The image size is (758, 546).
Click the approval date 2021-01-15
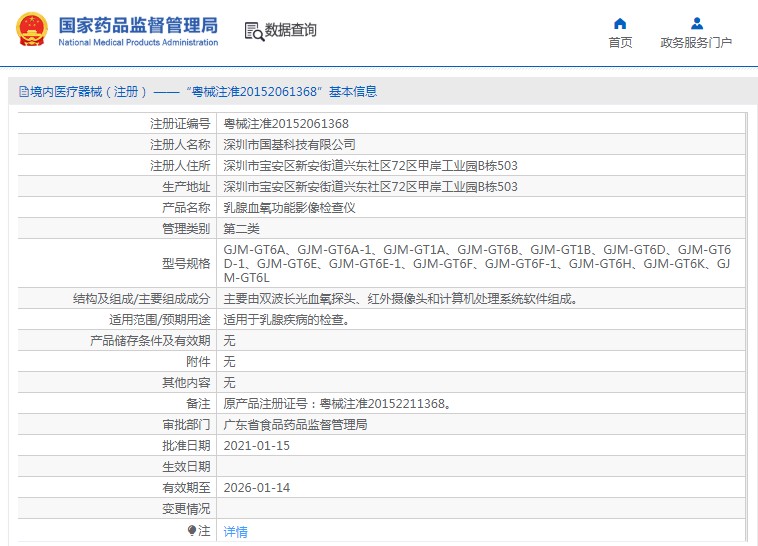click(257, 446)
